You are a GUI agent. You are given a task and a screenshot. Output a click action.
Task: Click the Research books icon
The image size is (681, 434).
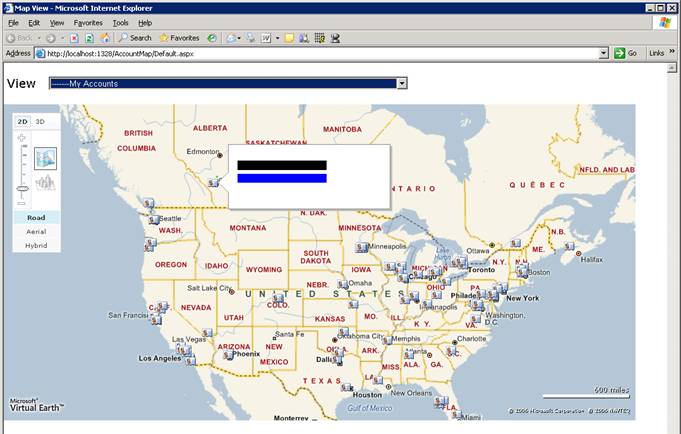coord(304,38)
